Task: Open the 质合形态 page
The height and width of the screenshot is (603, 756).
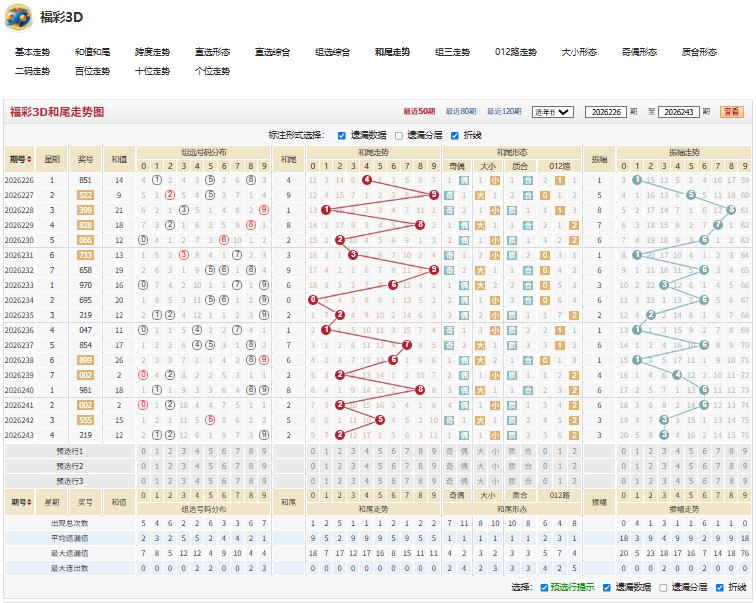Action: [699, 52]
